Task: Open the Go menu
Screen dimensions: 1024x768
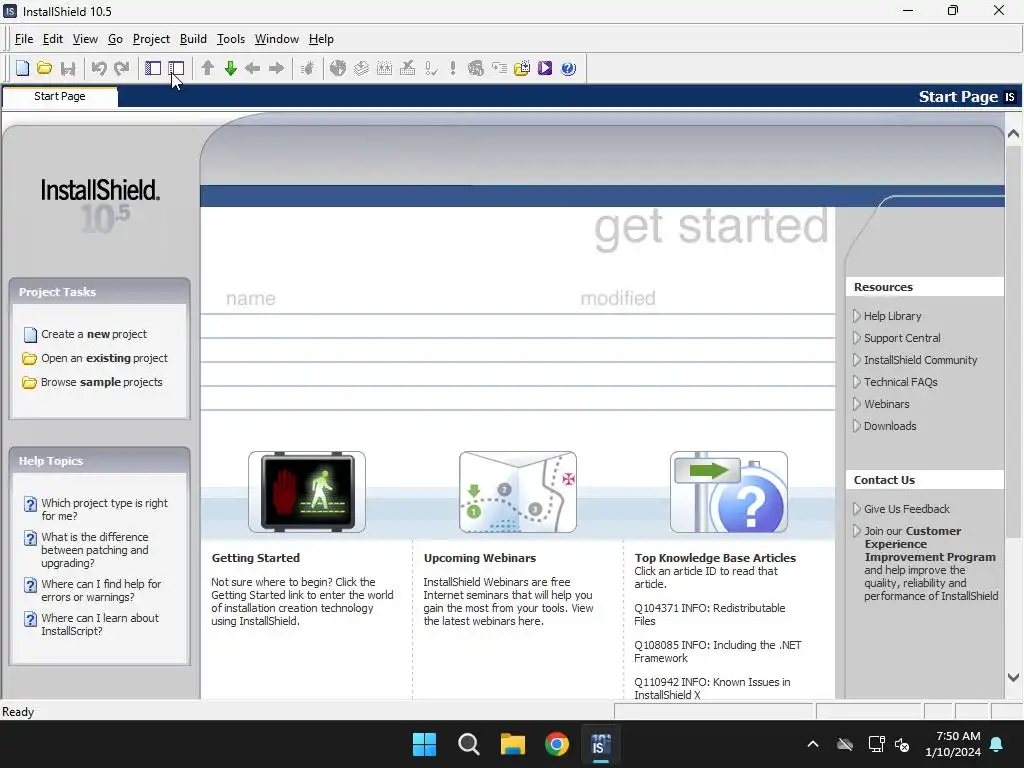Action: [x=115, y=39]
